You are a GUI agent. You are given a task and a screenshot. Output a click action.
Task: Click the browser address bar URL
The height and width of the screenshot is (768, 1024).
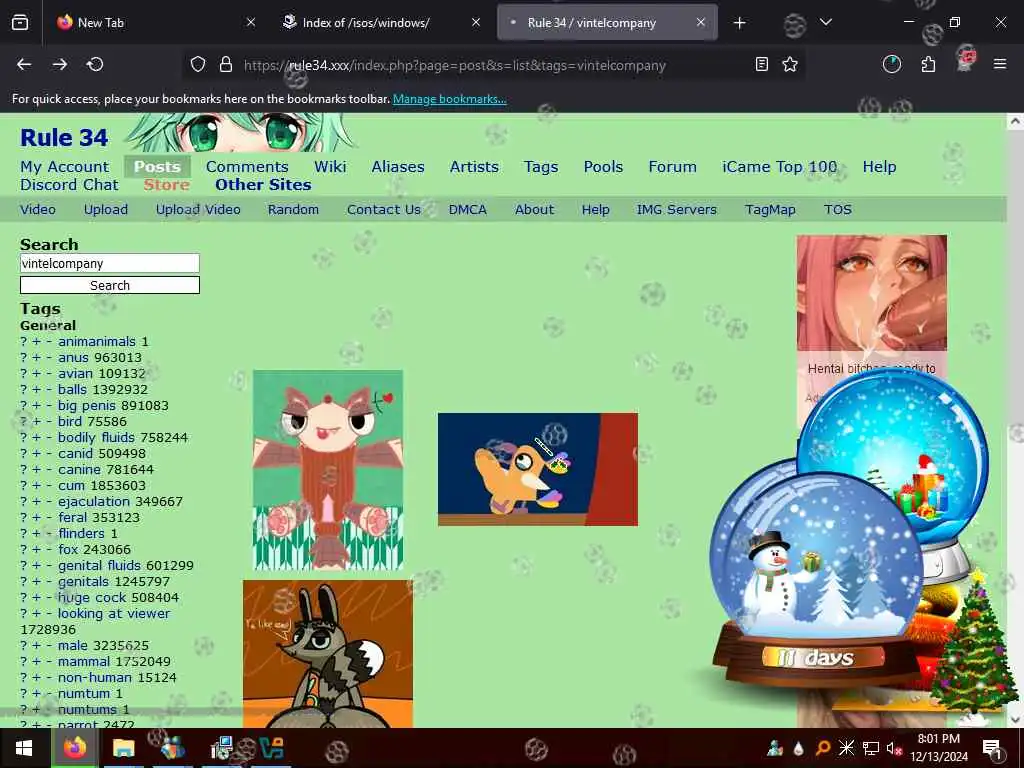click(x=455, y=65)
